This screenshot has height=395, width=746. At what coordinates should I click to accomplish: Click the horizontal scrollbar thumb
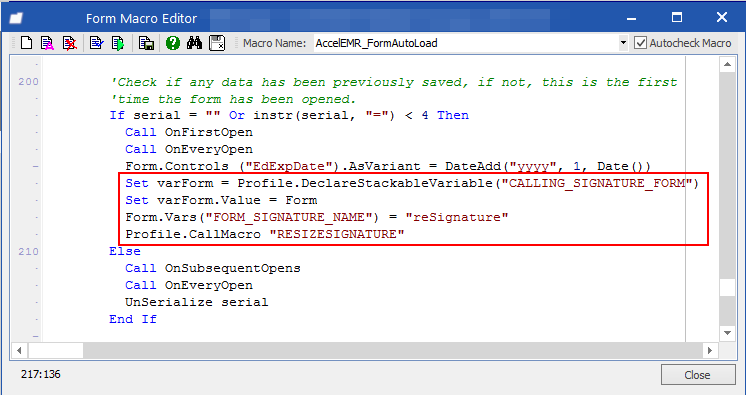coord(56,351)
